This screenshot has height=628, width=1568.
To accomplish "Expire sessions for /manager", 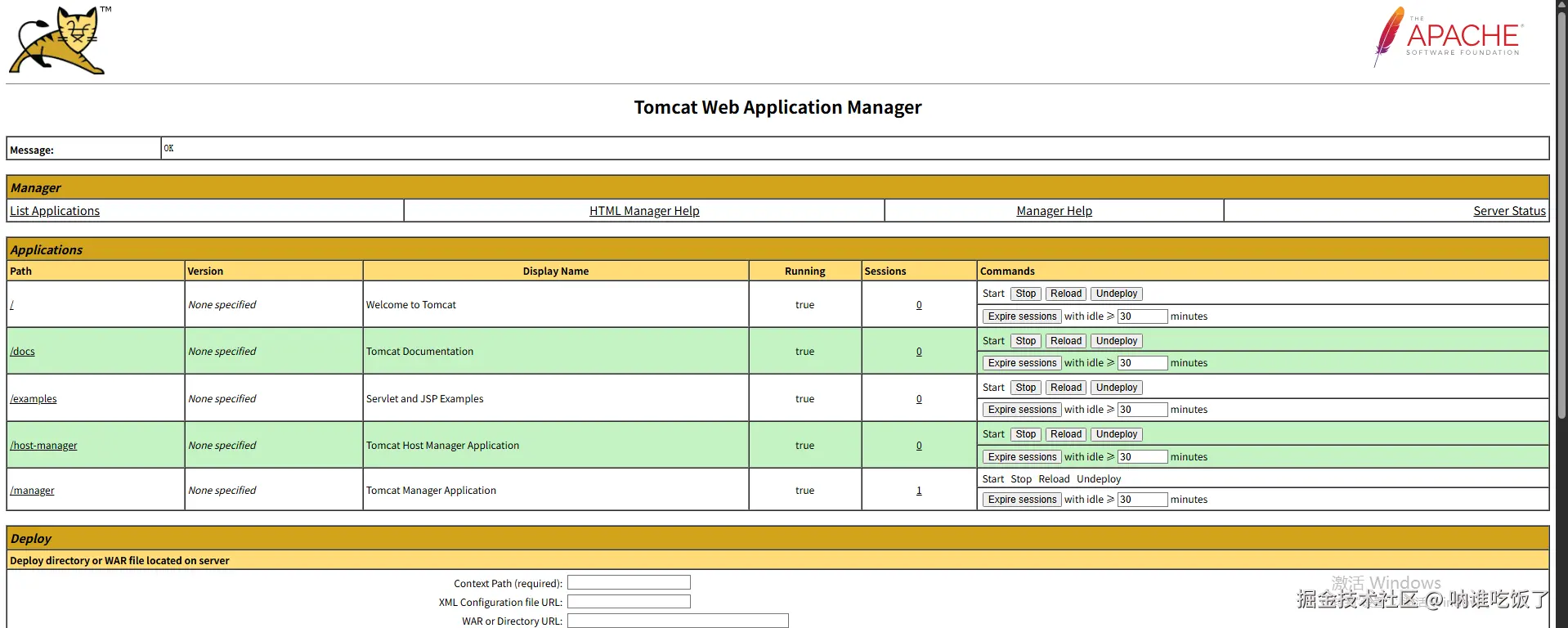I will click(x=1022, y=500).
